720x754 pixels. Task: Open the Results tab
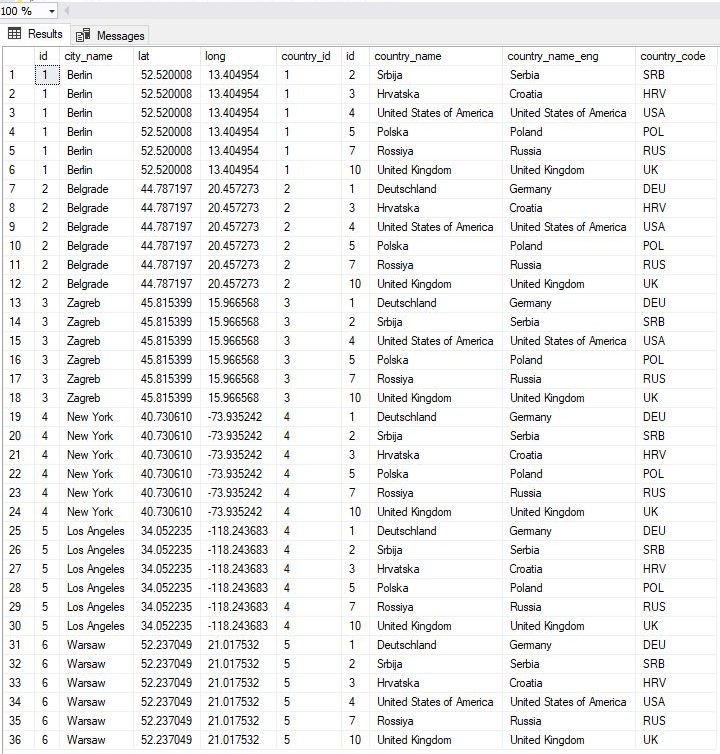click(36, 34)
